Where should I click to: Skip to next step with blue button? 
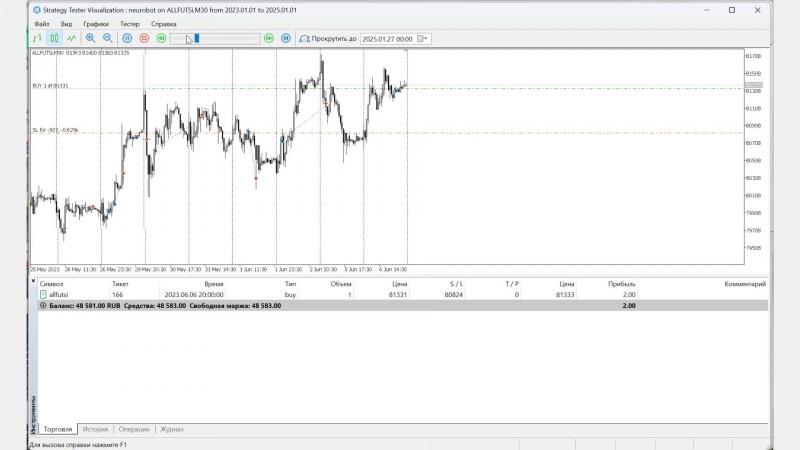pyautogui.click(x=286, y=38)
